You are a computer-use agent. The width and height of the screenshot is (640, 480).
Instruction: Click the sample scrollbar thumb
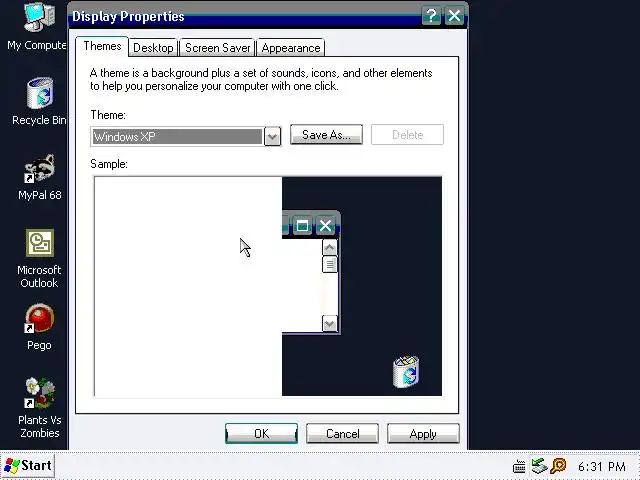click(329, 264)
